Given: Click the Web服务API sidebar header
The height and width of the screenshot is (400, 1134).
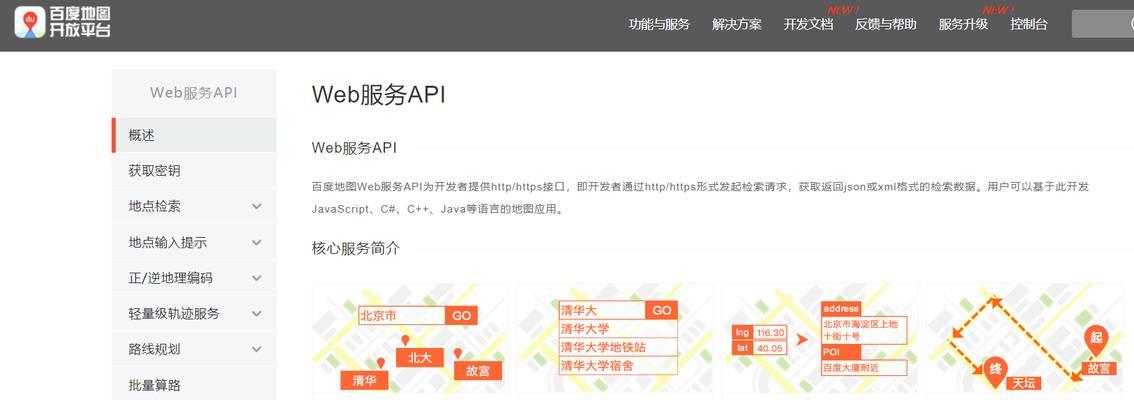Looking at the screenshot, I should [x=194, y=93].
